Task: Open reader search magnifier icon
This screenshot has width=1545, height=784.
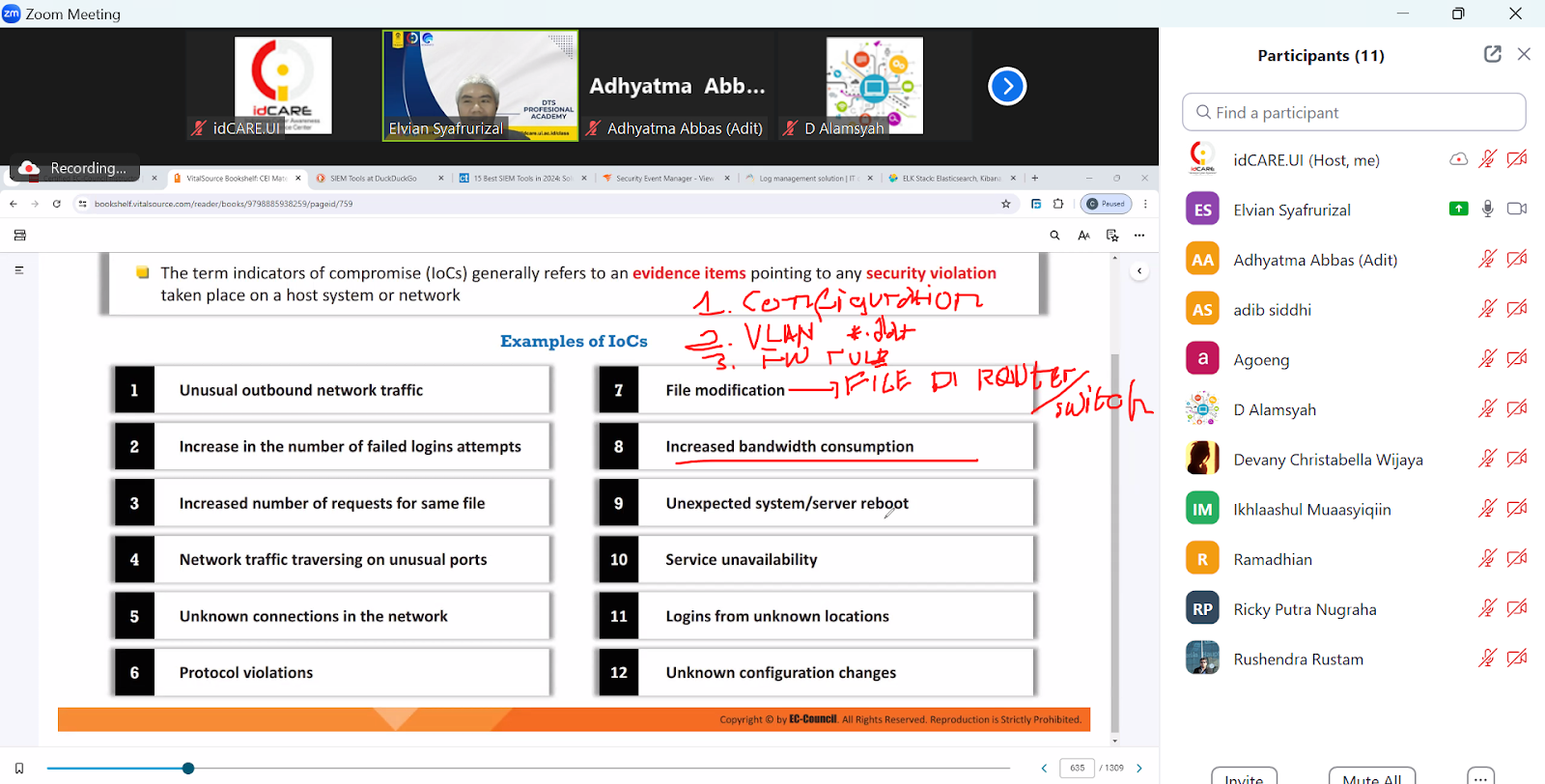Action: point(1054,236)
